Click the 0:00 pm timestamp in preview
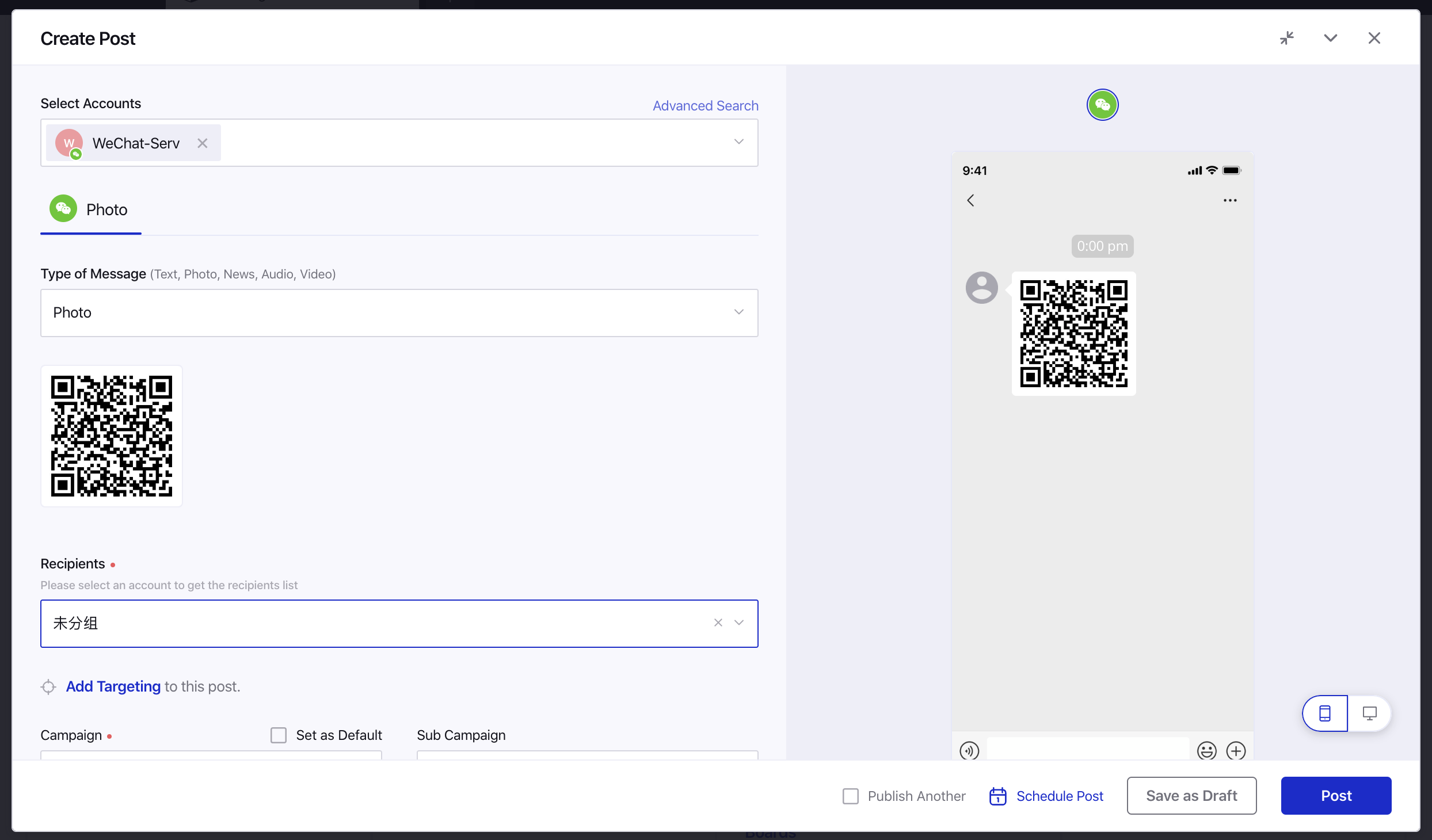Viewport: 1432px width, 840px height. [x=1102, y=246]
